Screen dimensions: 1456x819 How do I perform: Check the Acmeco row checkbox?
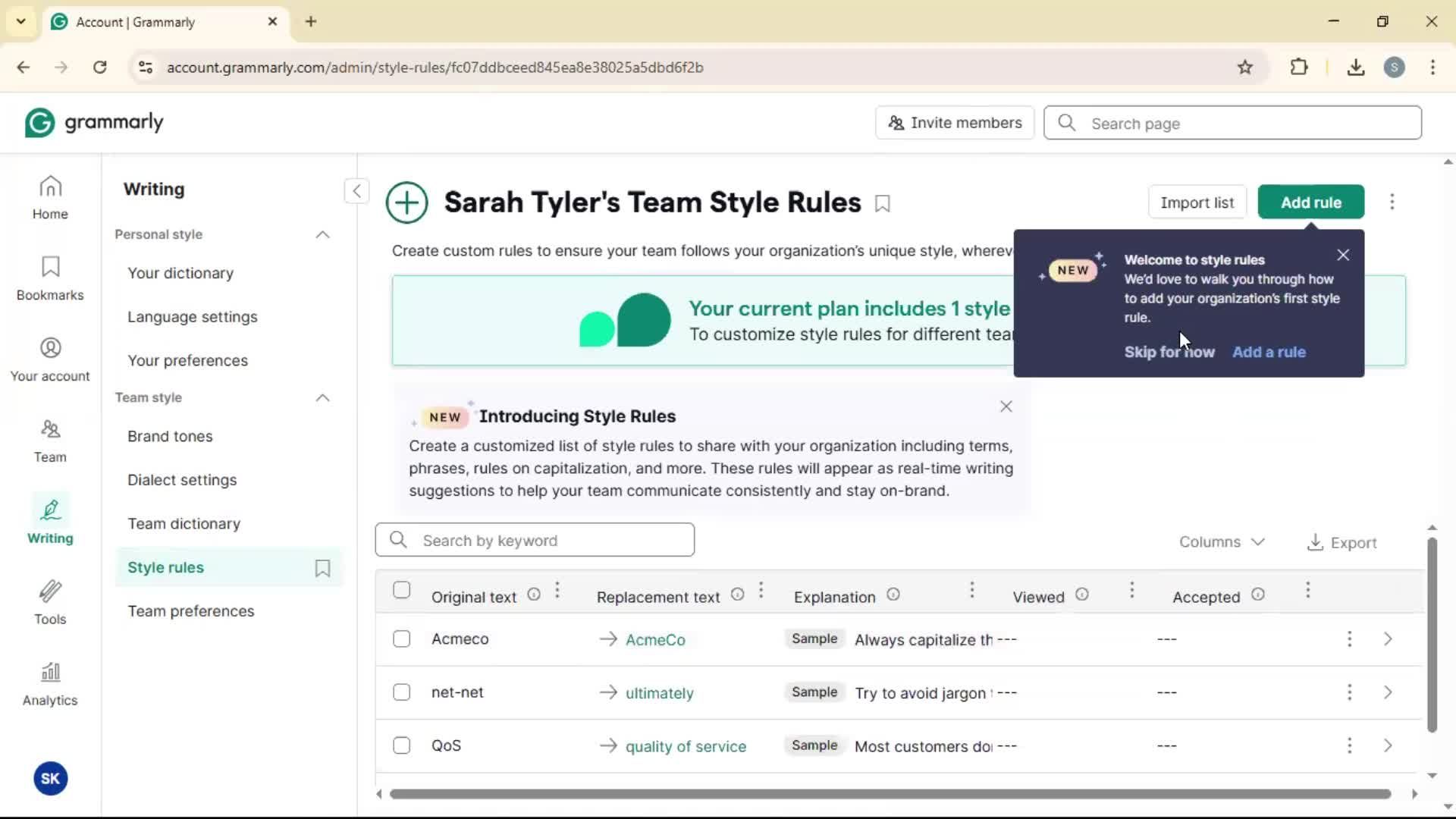pos(402,639)
